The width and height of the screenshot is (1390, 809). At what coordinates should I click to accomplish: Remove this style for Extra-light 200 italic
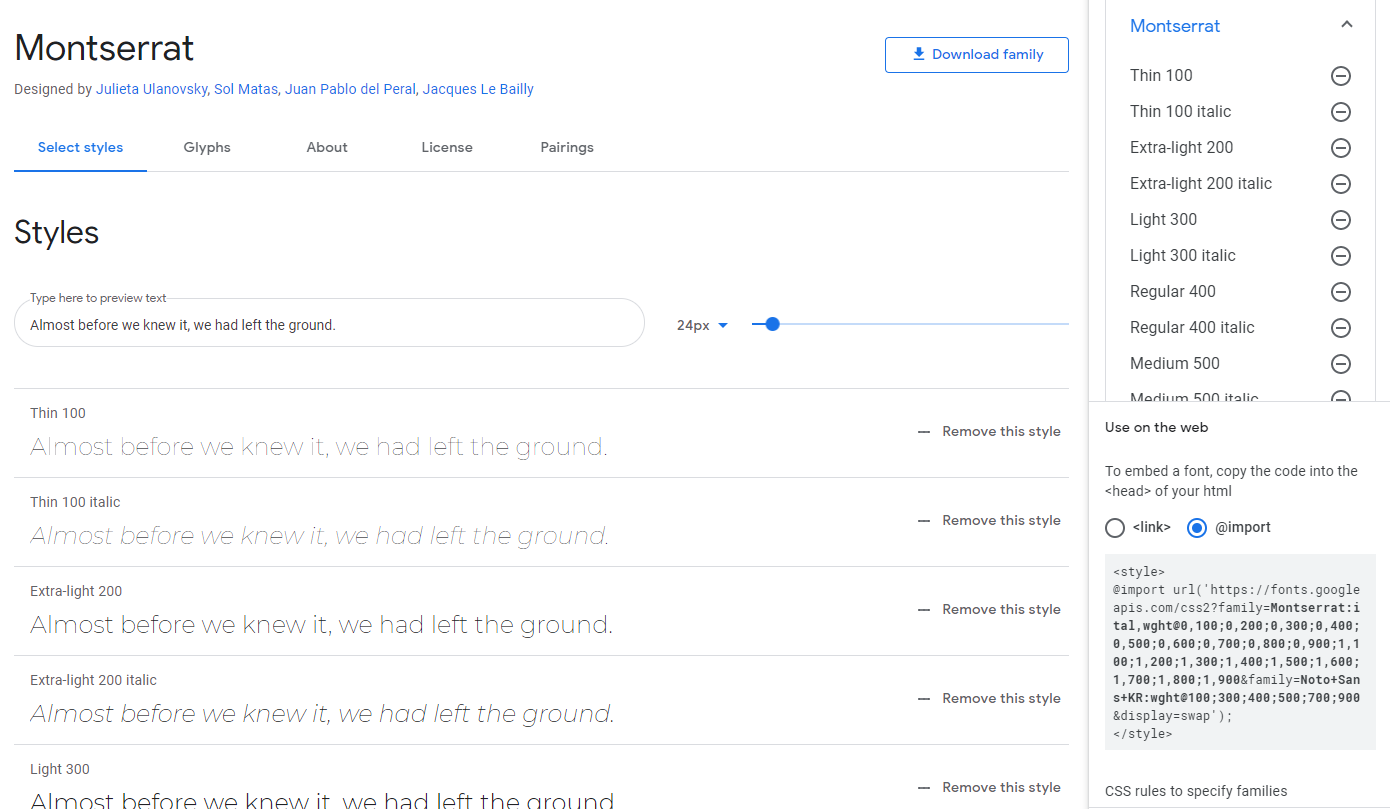(989, 699)
